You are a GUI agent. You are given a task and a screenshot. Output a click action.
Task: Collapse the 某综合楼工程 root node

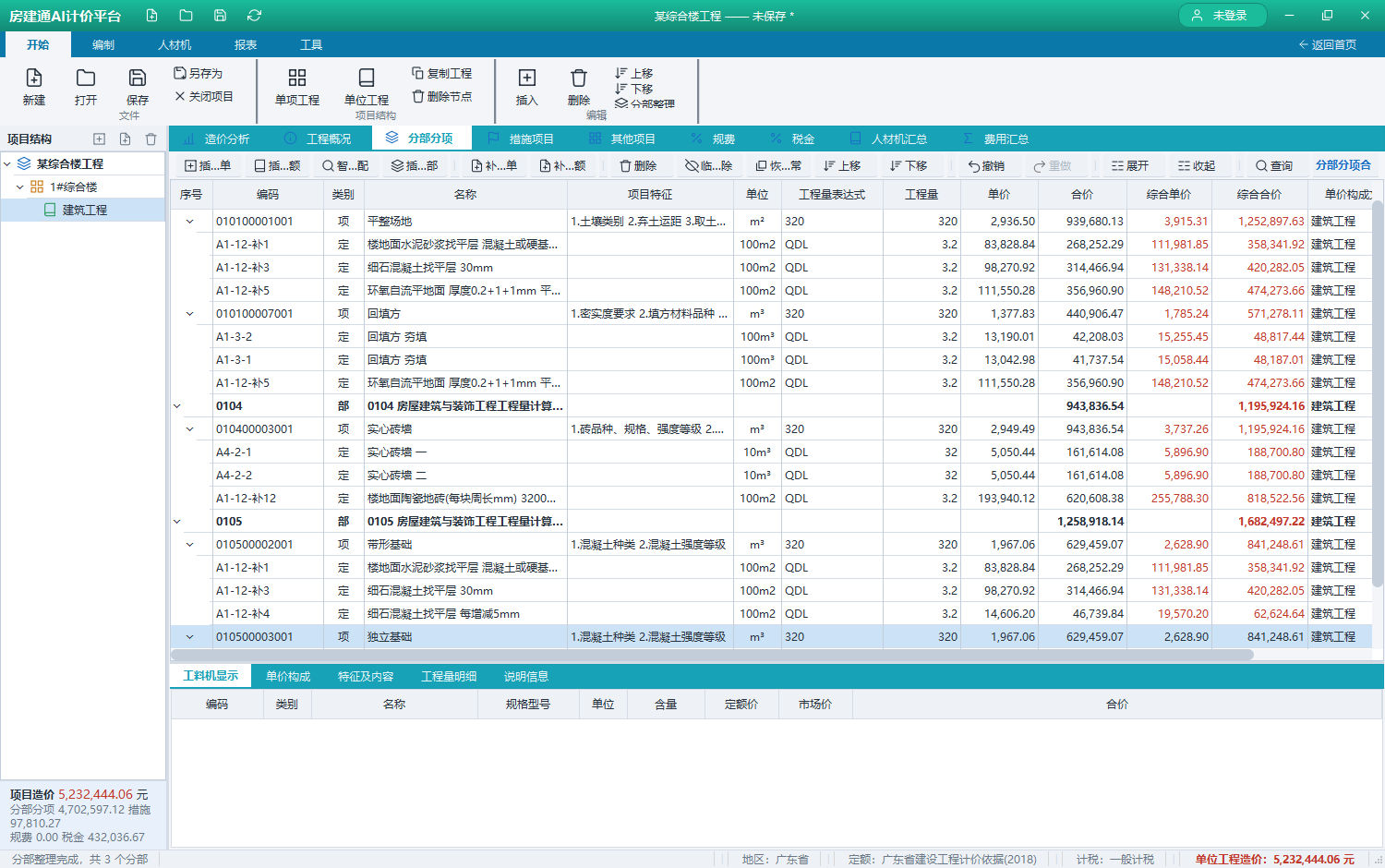pyautogui.click(x=7, y=164)
